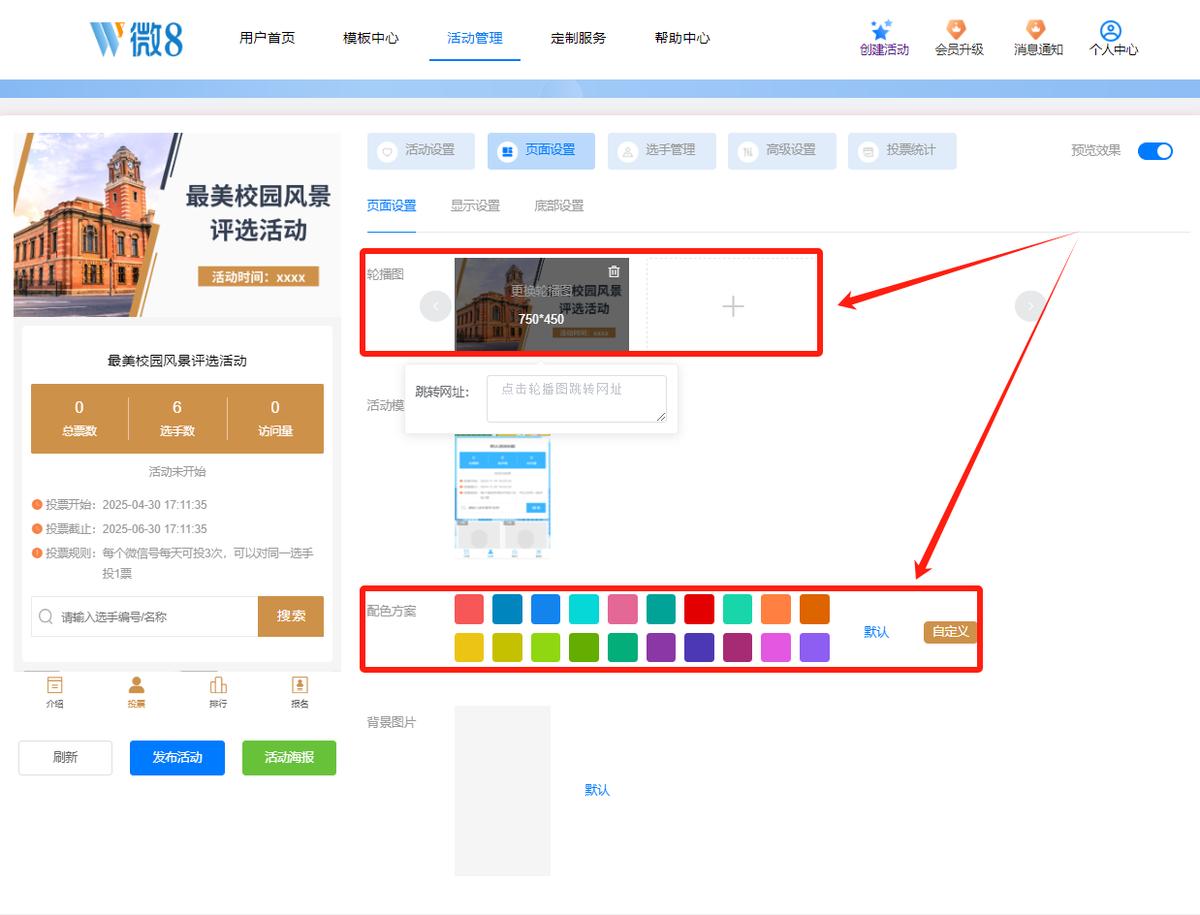Screen dimensions: 1200x915
Task: Switch to the 投票统计 tab
Action: (902, 151)
